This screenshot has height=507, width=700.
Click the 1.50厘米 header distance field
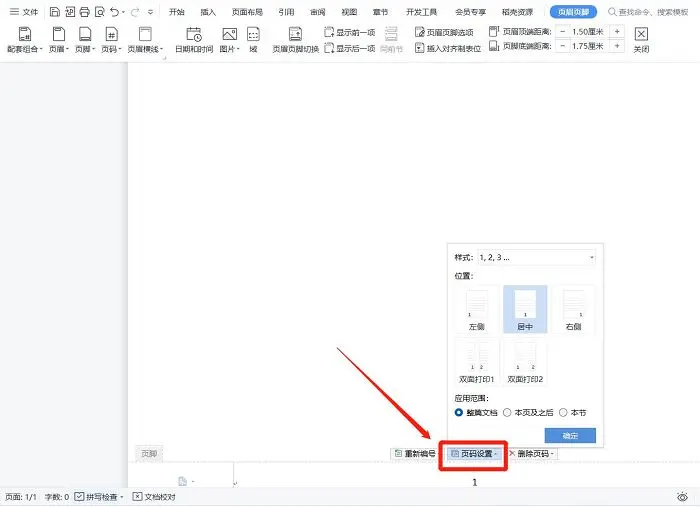589,32
